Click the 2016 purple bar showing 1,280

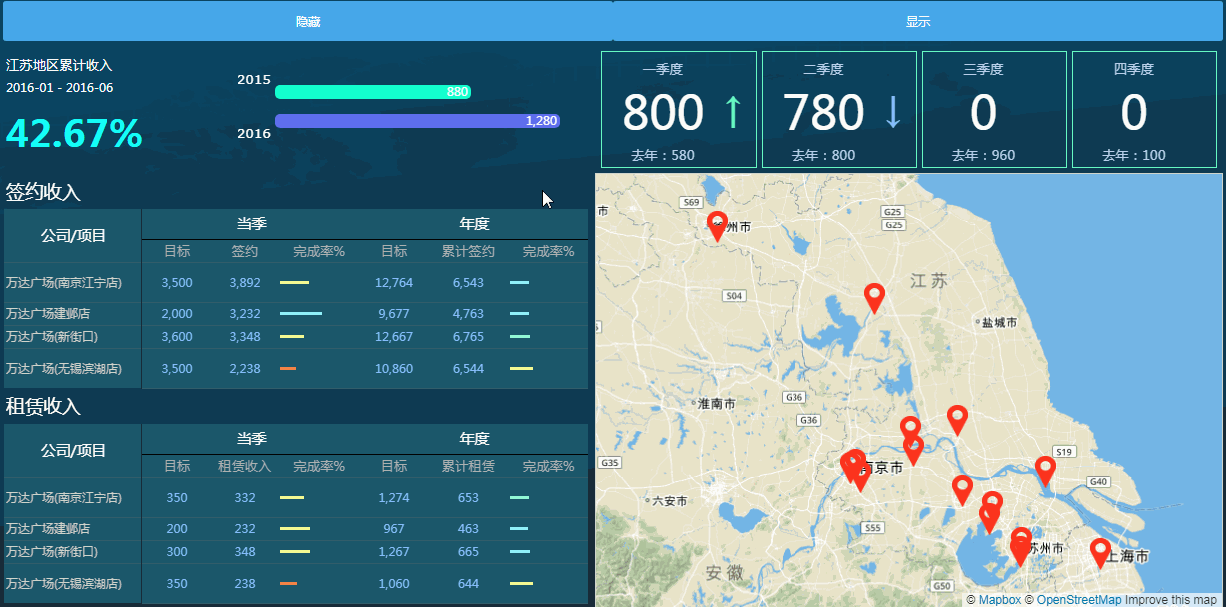417,121
